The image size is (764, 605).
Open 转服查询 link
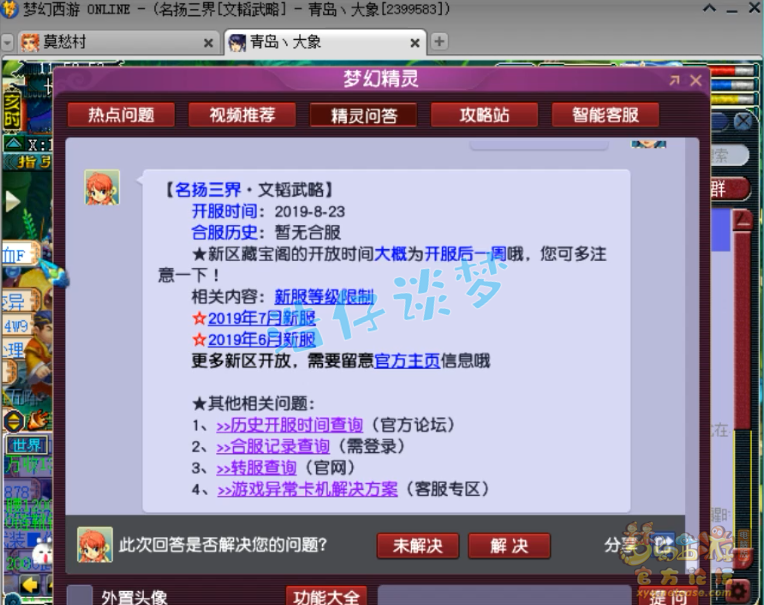tap(256, 468)
